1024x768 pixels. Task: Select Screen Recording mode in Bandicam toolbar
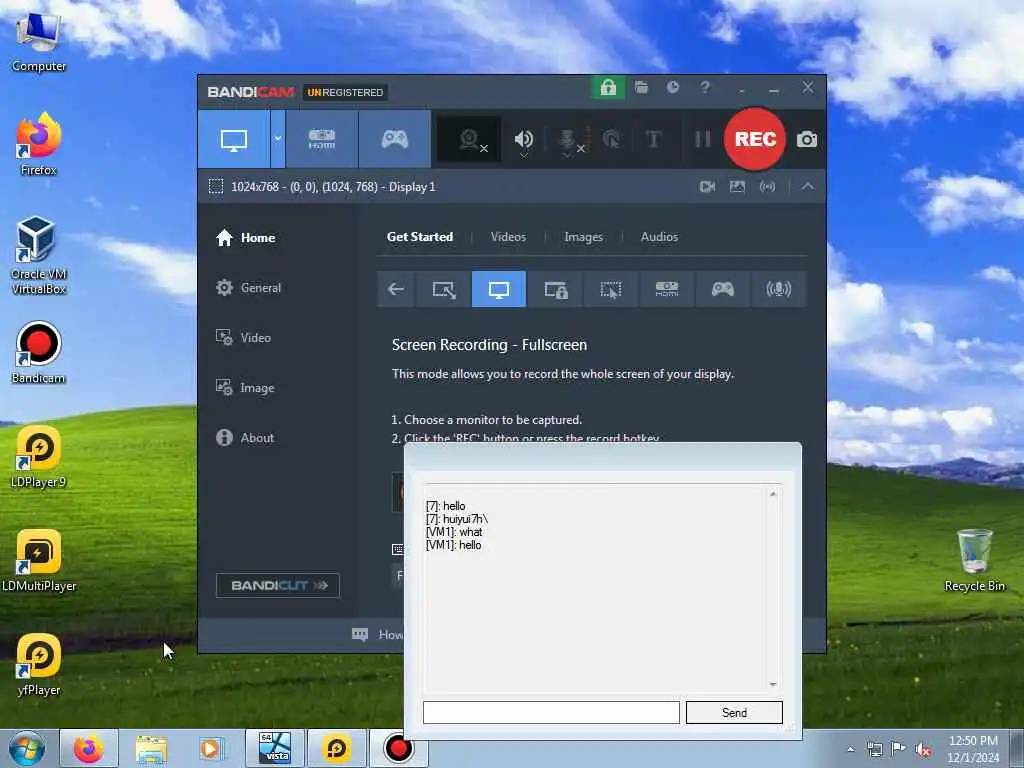click(234, 139)
